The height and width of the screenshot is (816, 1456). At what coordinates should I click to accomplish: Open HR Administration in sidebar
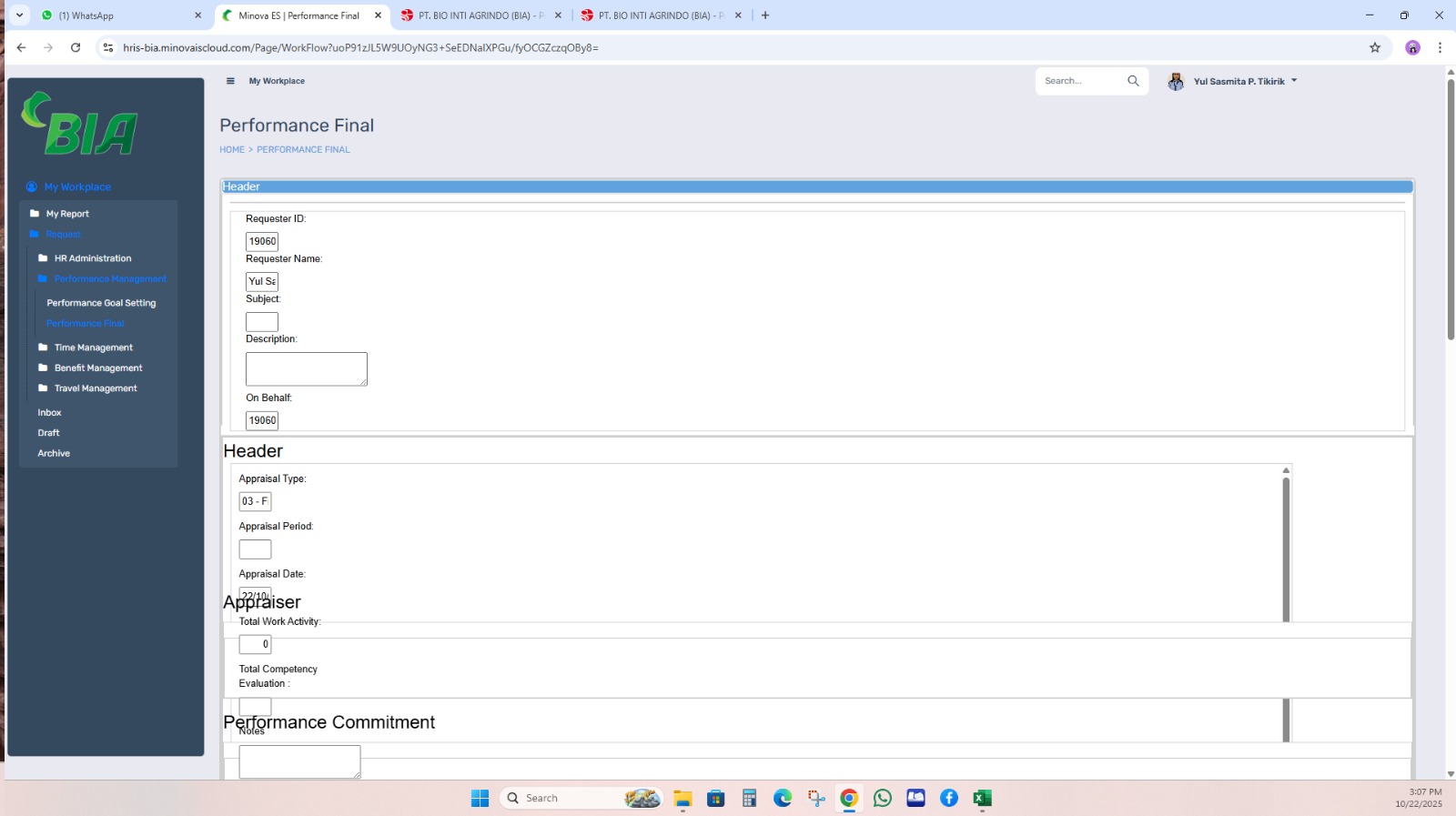pos(92,258)
